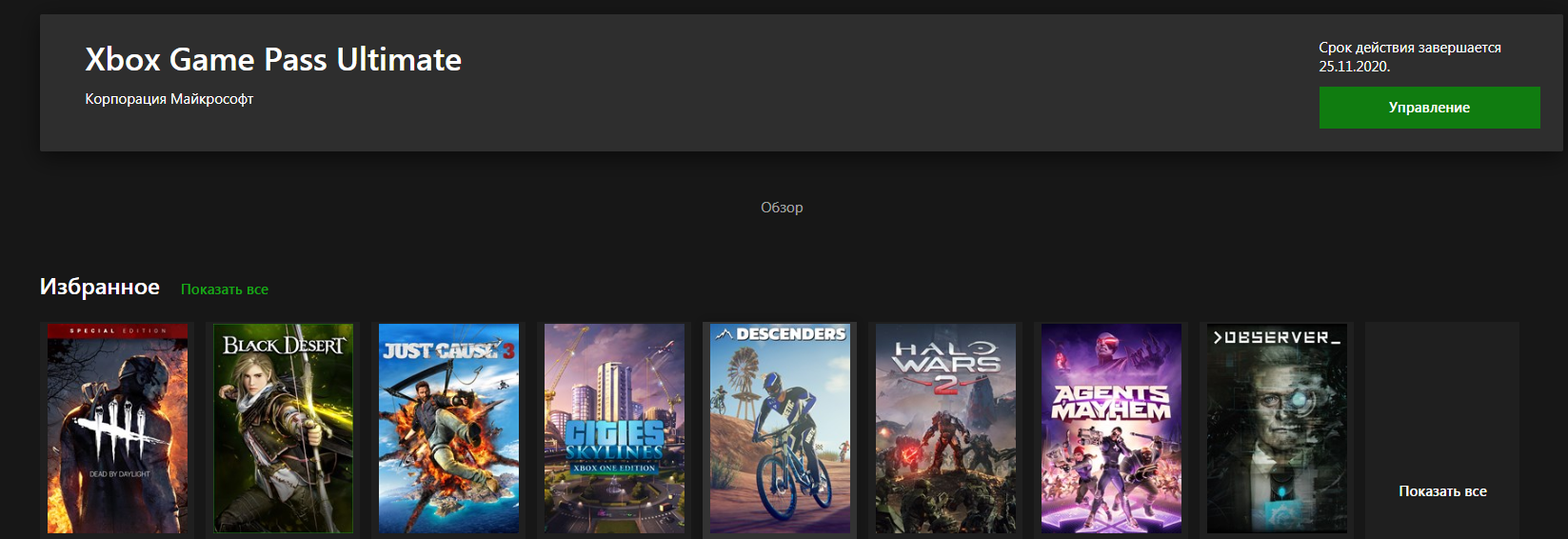This screenshot has height=539, width=1568.
Task: Click the Показать все tile after Observer
Action: [x=1442, y=430]
